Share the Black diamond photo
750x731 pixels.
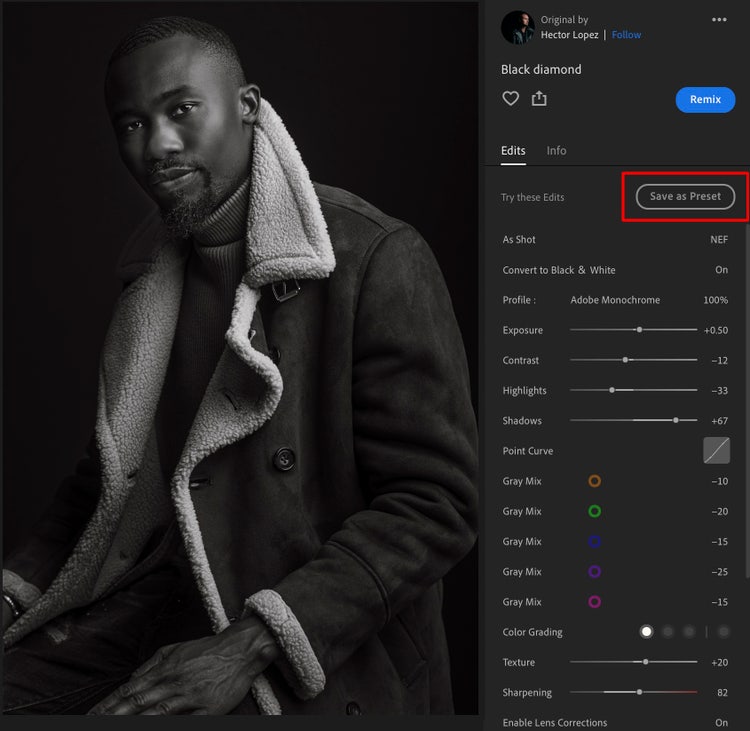click(x=539, y=98)
